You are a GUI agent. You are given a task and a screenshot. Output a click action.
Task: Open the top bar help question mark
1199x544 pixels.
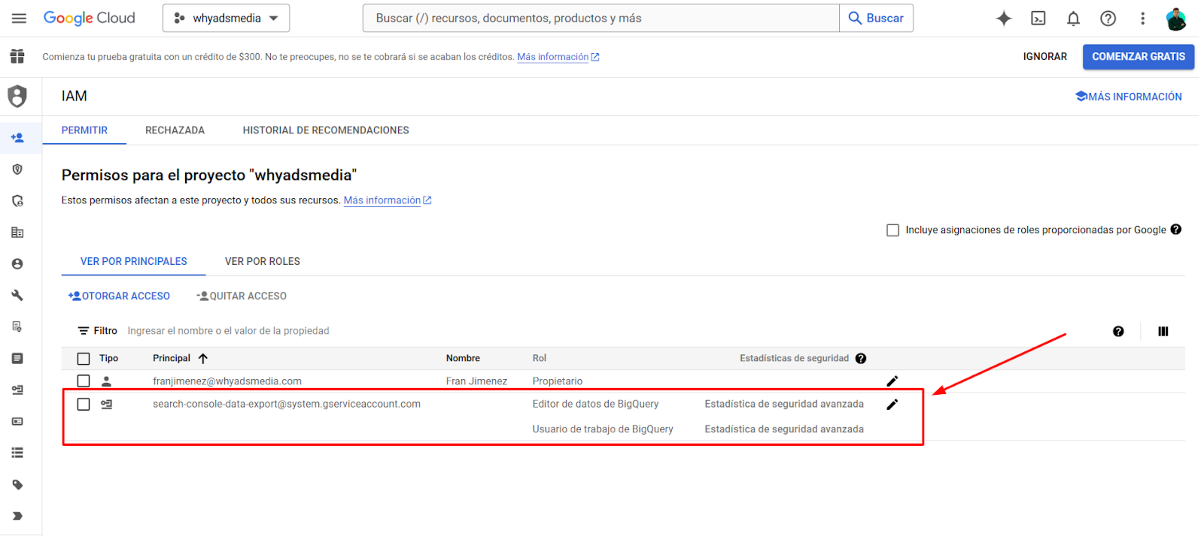pos(1108,18)
